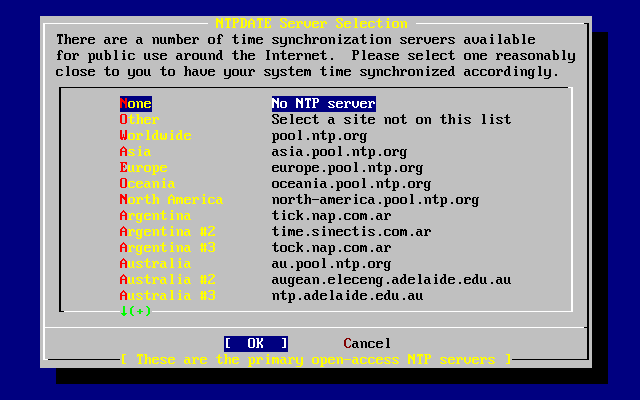
Task: Choose Oceania from the server list
Action: (147, 184)
